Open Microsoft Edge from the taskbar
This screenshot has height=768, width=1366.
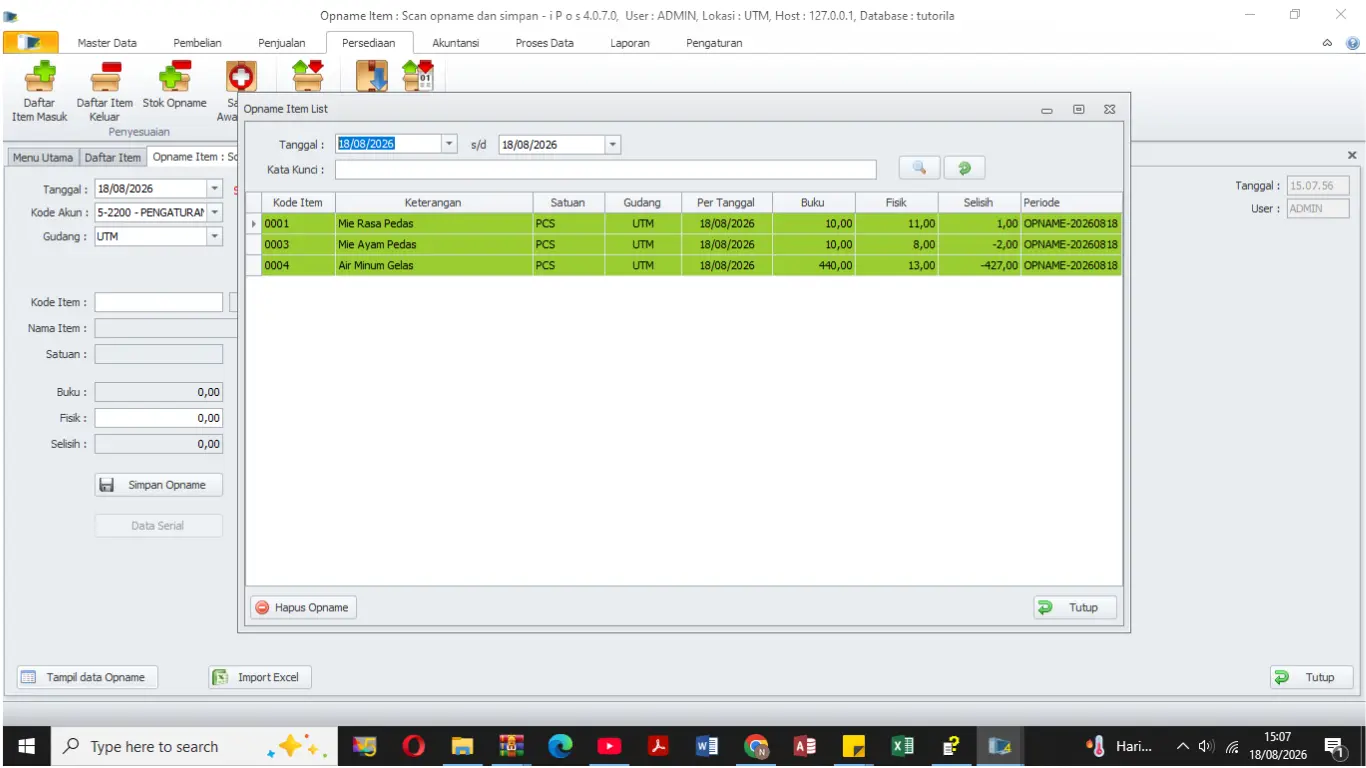[560, 746]
